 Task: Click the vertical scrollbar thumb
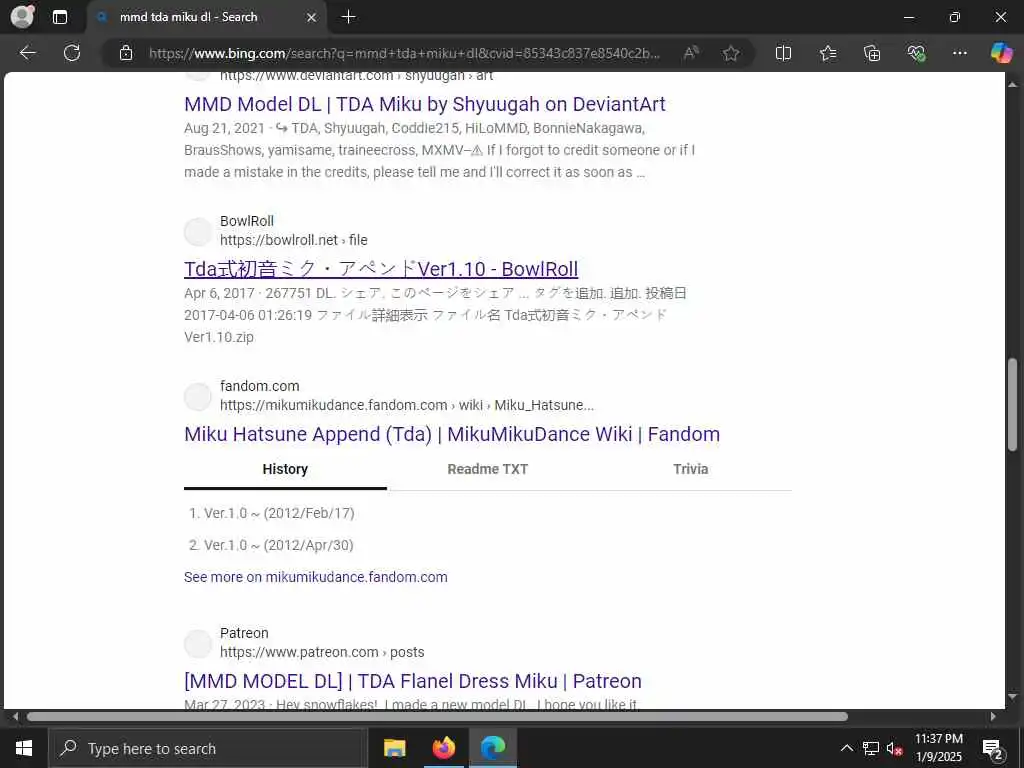(1012, 405)
